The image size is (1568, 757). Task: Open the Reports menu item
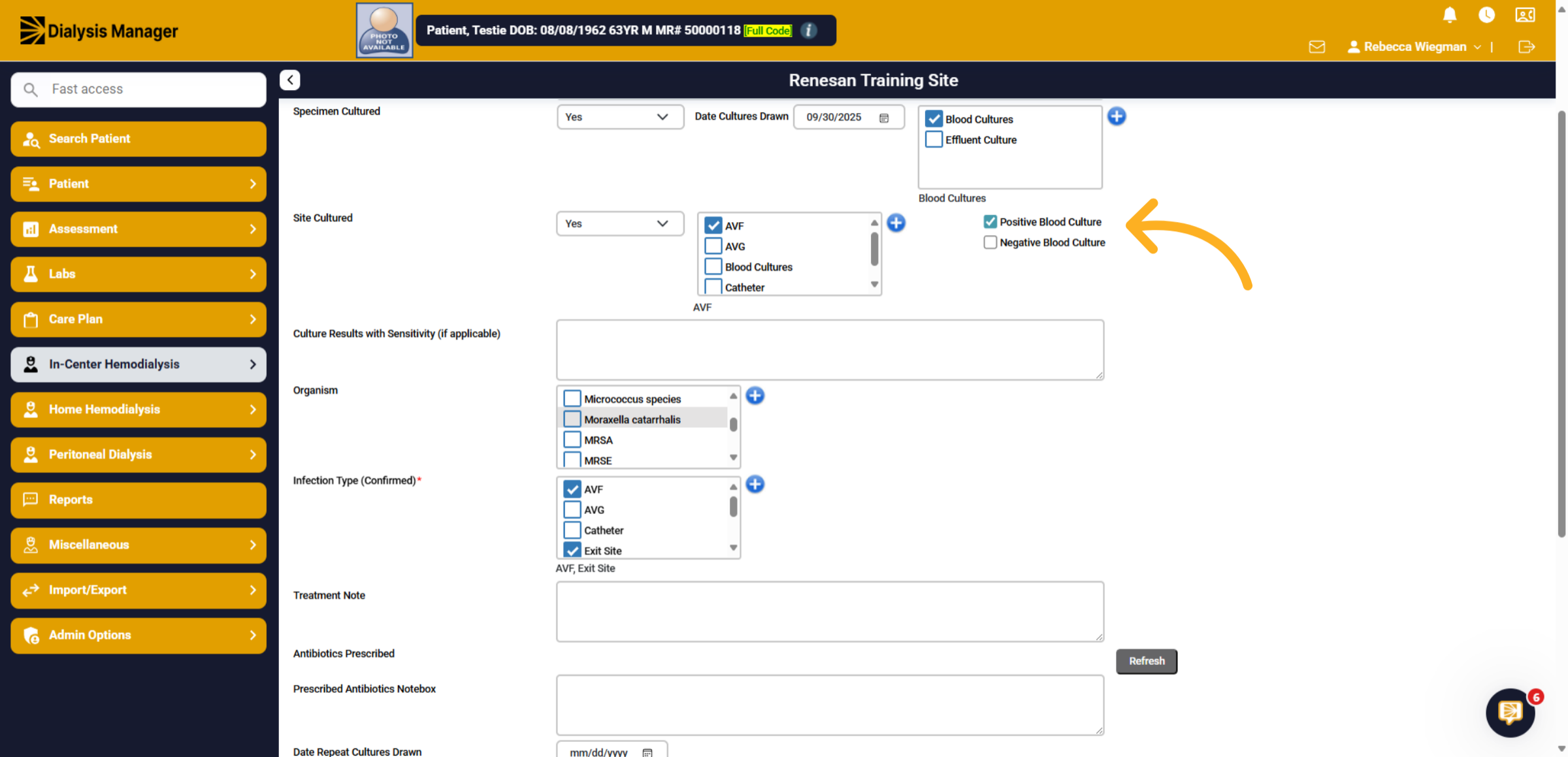pos(139,499)
